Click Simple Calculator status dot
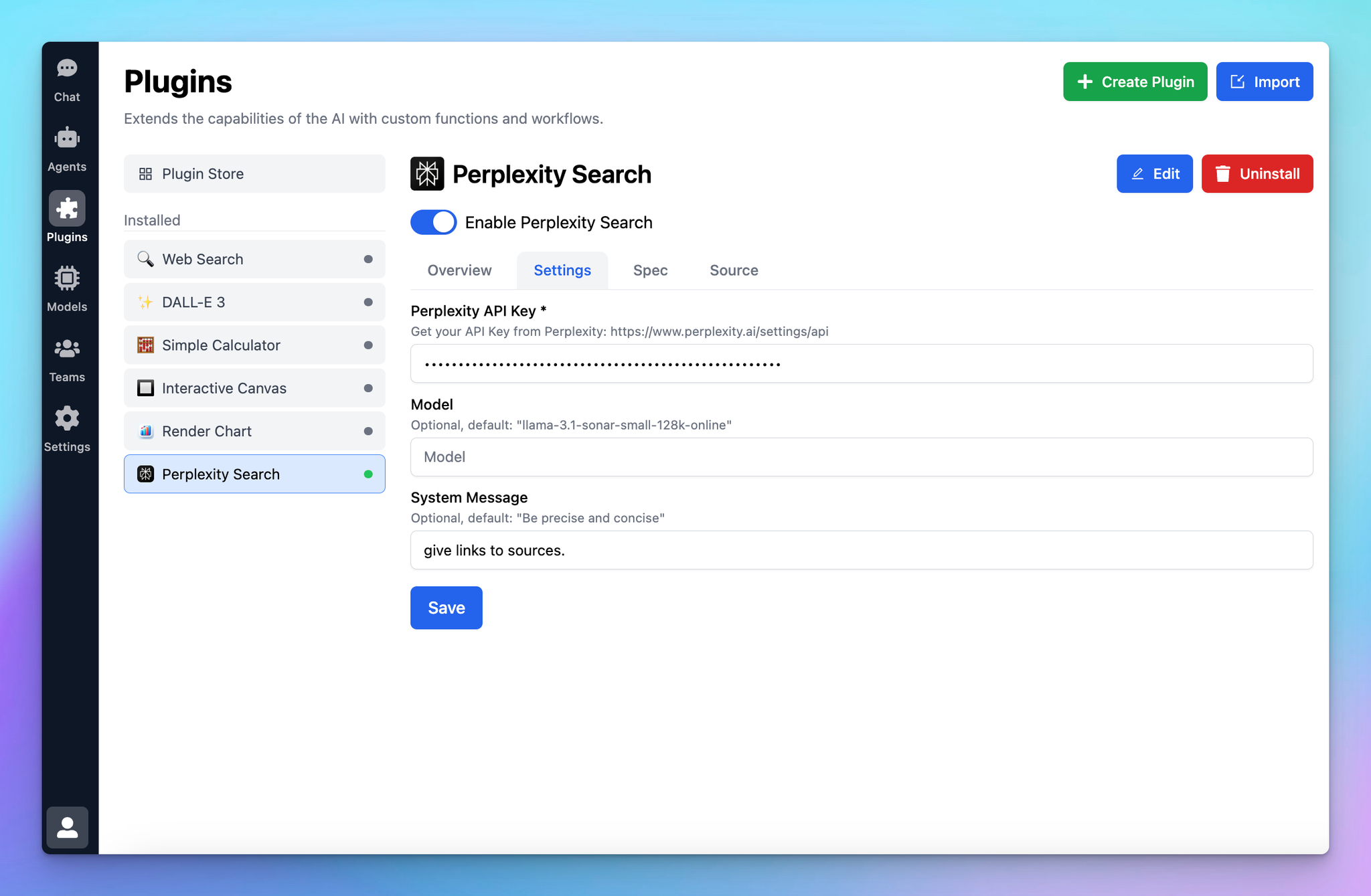 [x=368, y=345]
